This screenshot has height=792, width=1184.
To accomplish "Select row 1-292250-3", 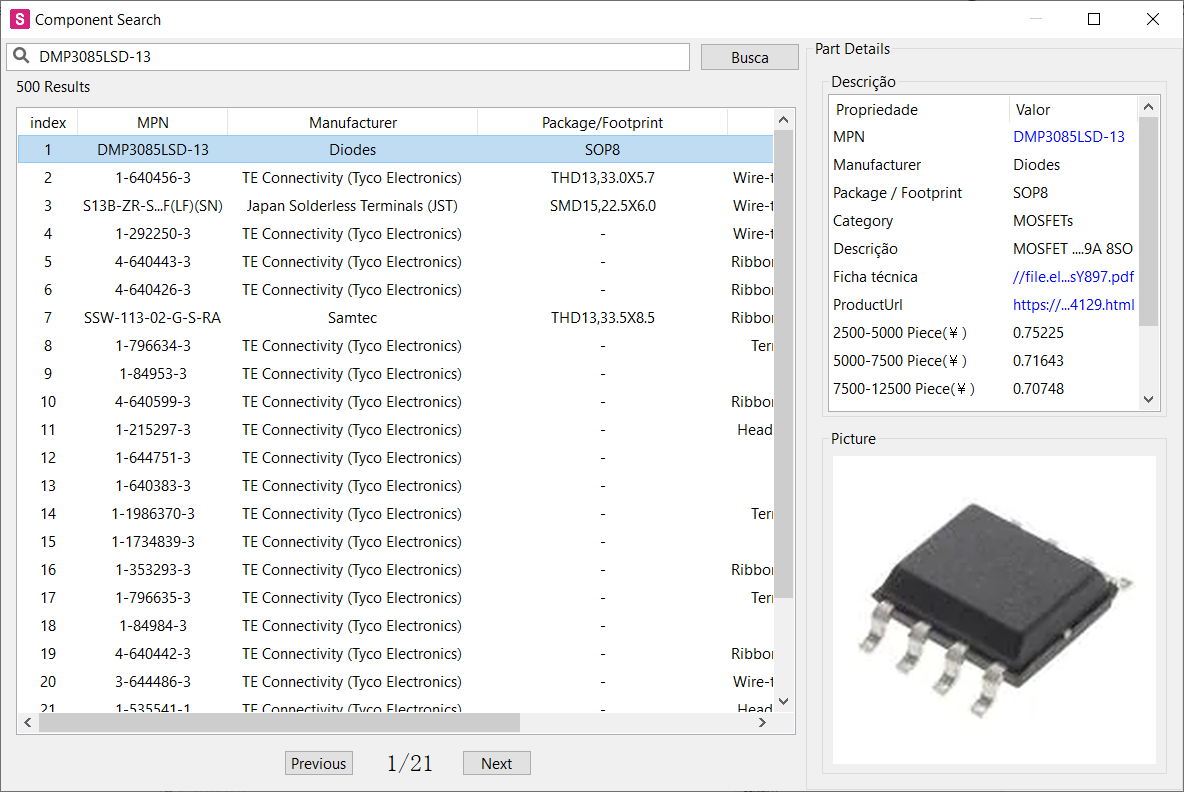I will pos(396,234).
